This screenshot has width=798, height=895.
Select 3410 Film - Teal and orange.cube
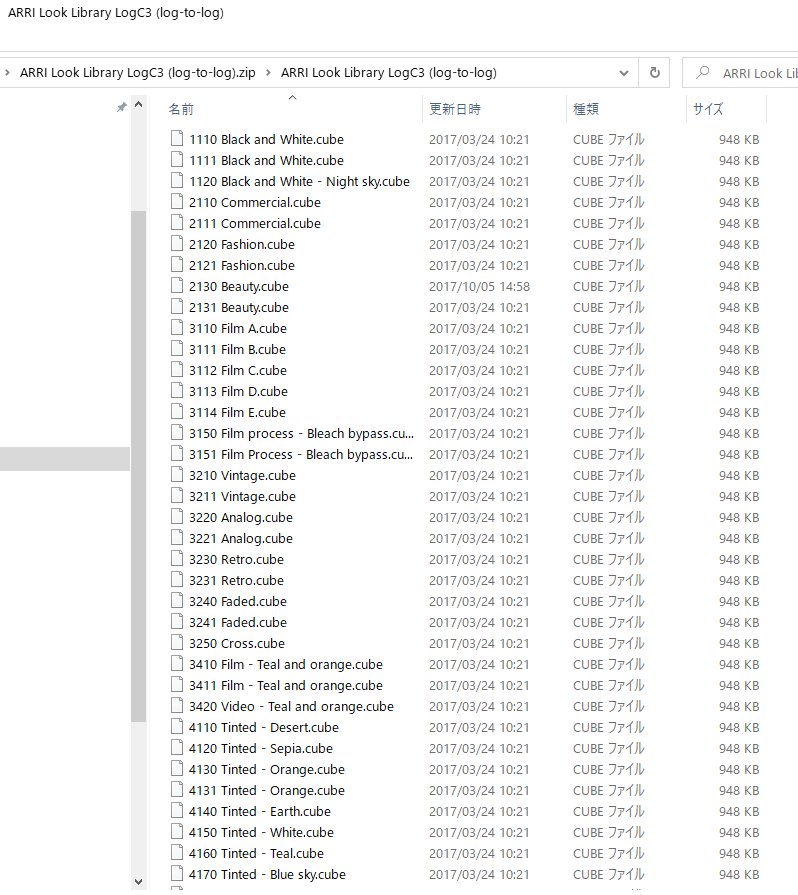point(286,665)
